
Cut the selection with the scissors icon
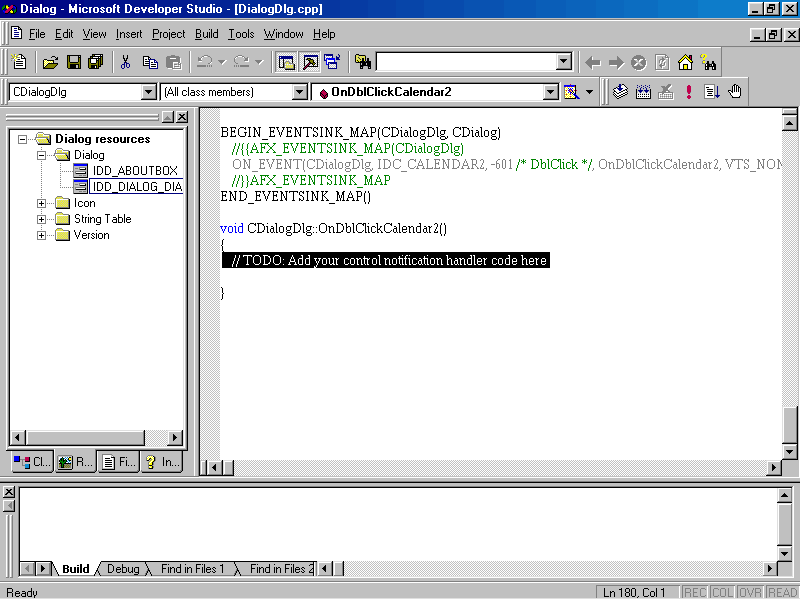125,62
